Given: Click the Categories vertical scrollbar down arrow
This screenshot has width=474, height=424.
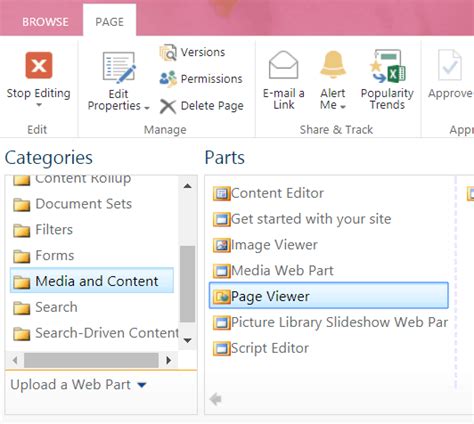Looking at the screenshot, I should [188, 340].
